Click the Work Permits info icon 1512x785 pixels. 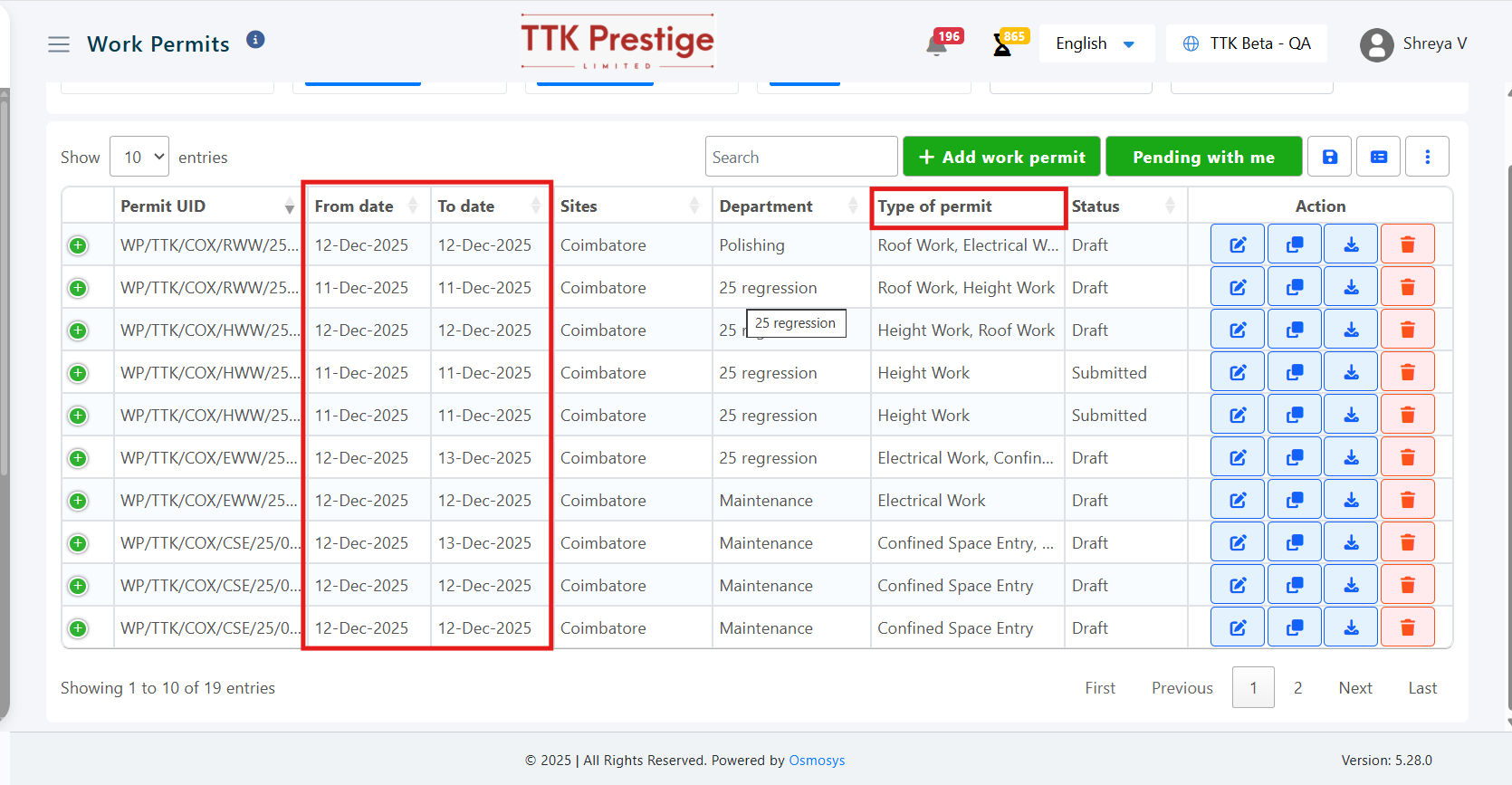coord(255,40)
